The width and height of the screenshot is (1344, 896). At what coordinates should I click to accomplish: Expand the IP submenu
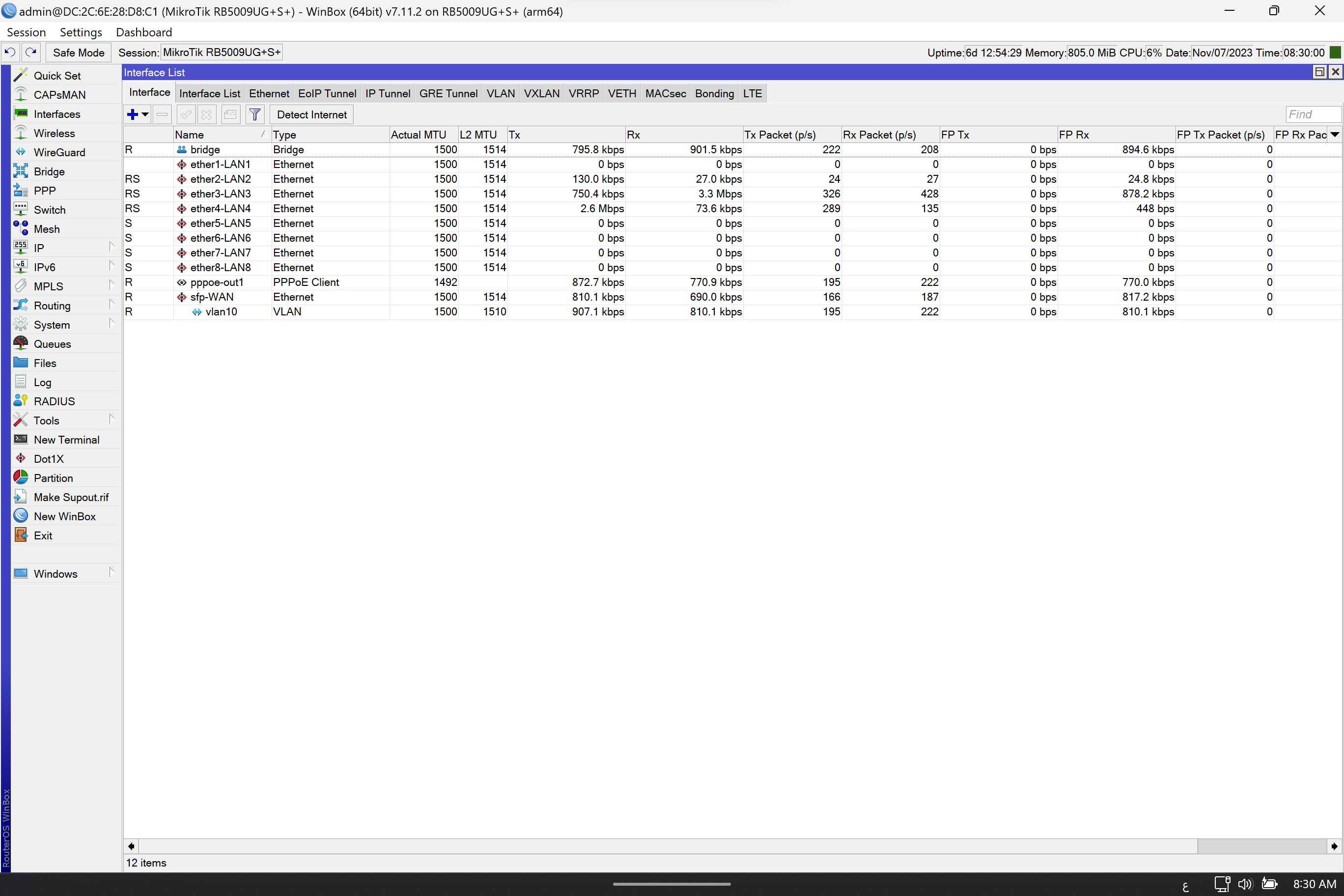[x=112, y=246]
